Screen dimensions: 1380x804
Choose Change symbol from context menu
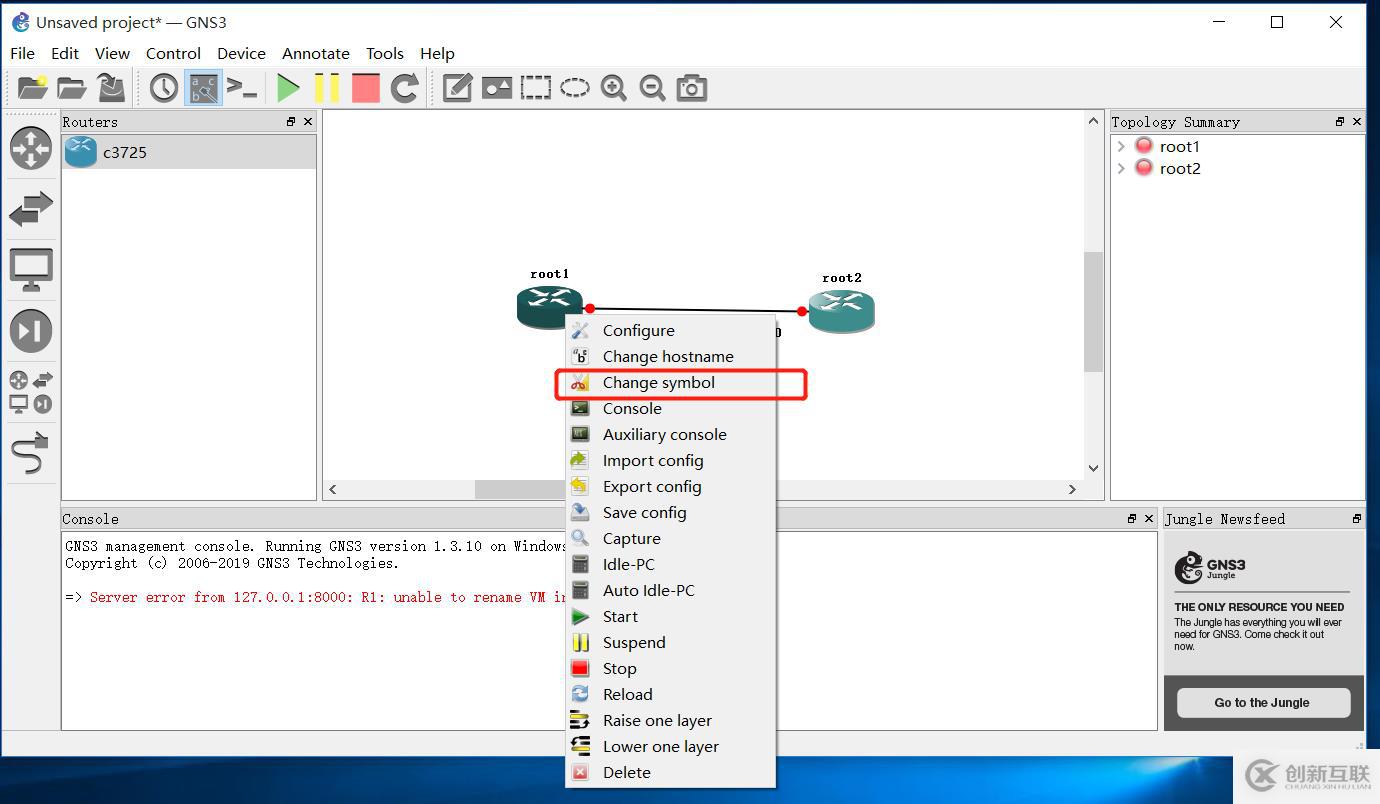point(658,383)
